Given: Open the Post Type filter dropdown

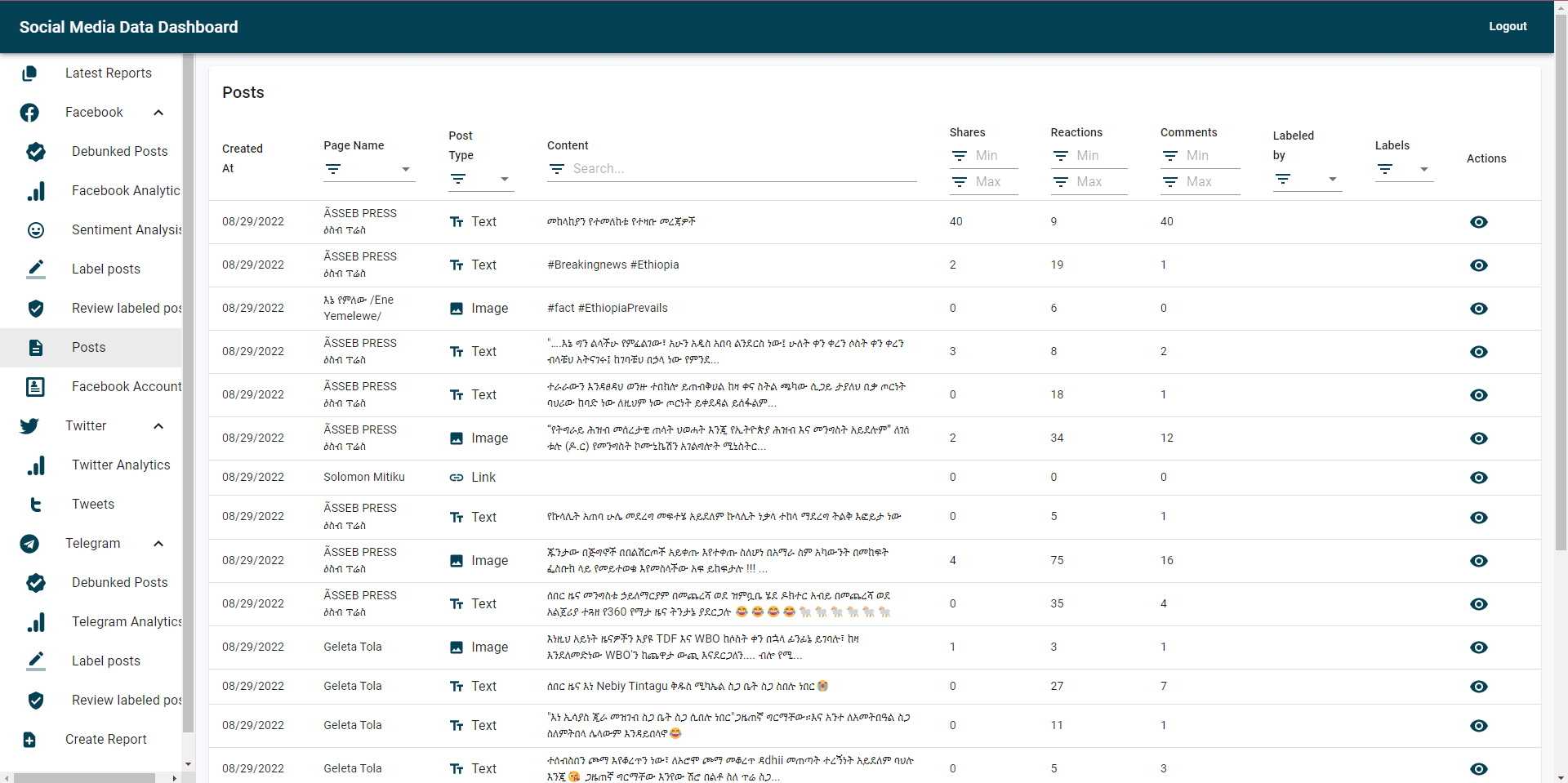Looking at the screenshot, I should 504,180.
